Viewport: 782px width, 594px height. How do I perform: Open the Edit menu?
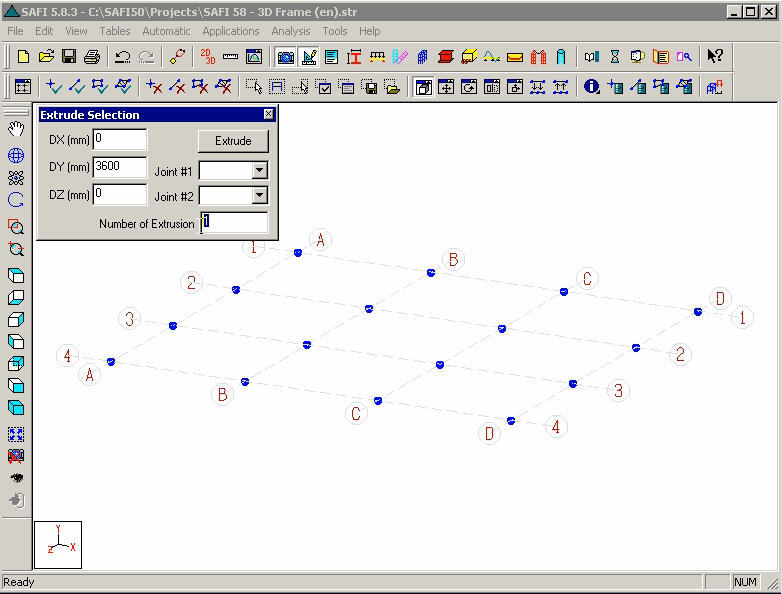tap(44, 31)
